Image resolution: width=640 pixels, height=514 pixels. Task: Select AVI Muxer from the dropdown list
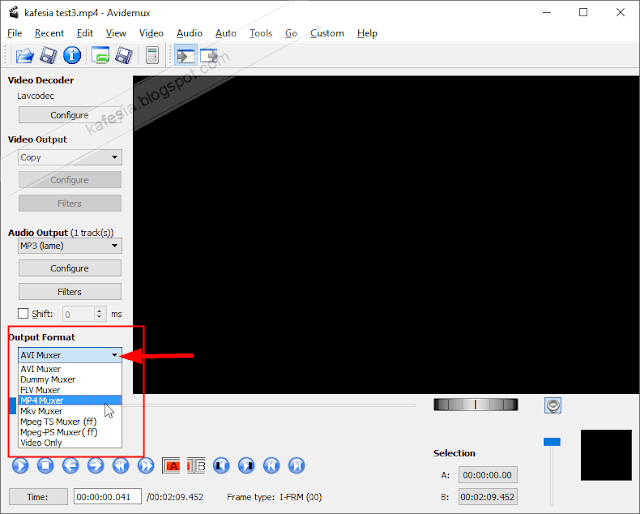[70, 369]
